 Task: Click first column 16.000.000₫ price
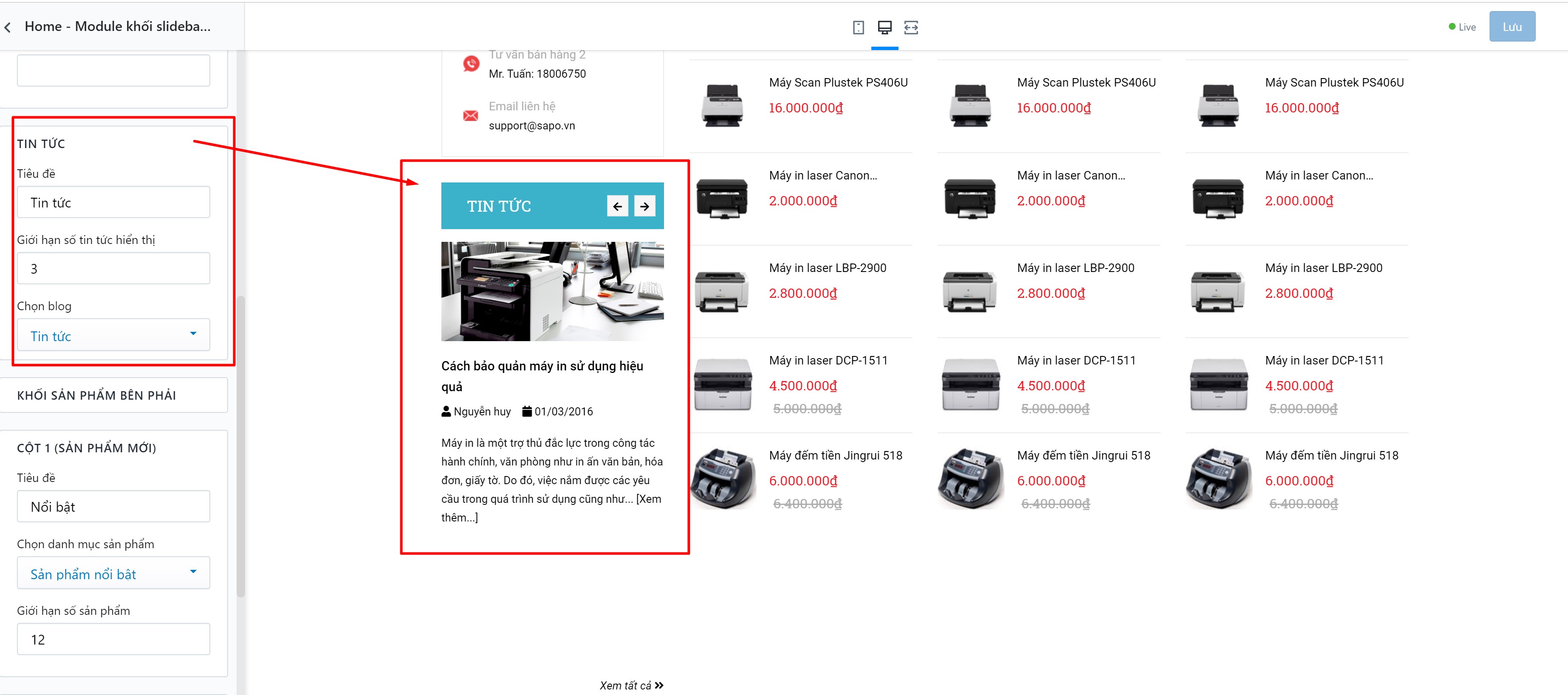point(805,109)
